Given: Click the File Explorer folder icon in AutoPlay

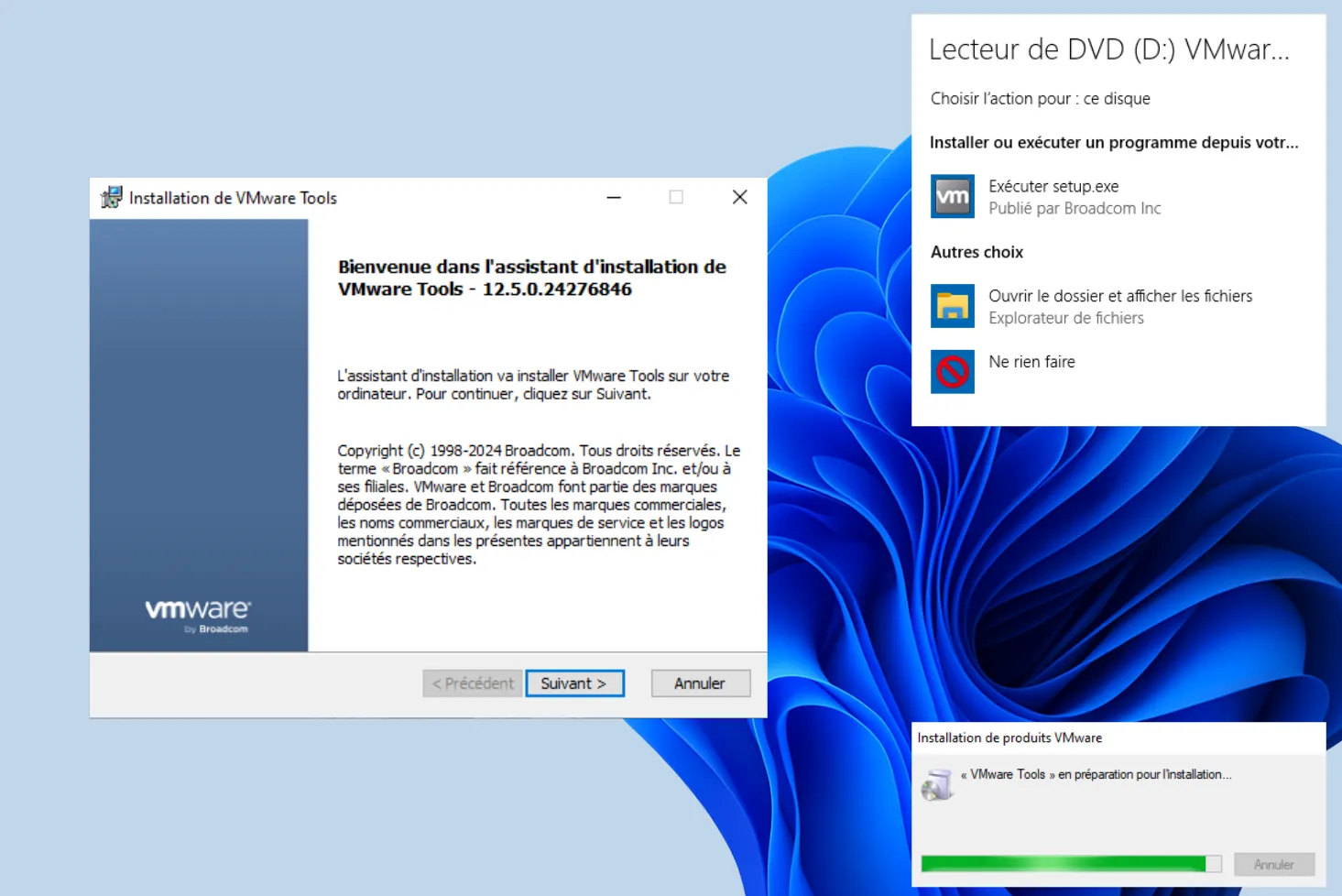Looking at the screenshot, I should click(952, 306).
